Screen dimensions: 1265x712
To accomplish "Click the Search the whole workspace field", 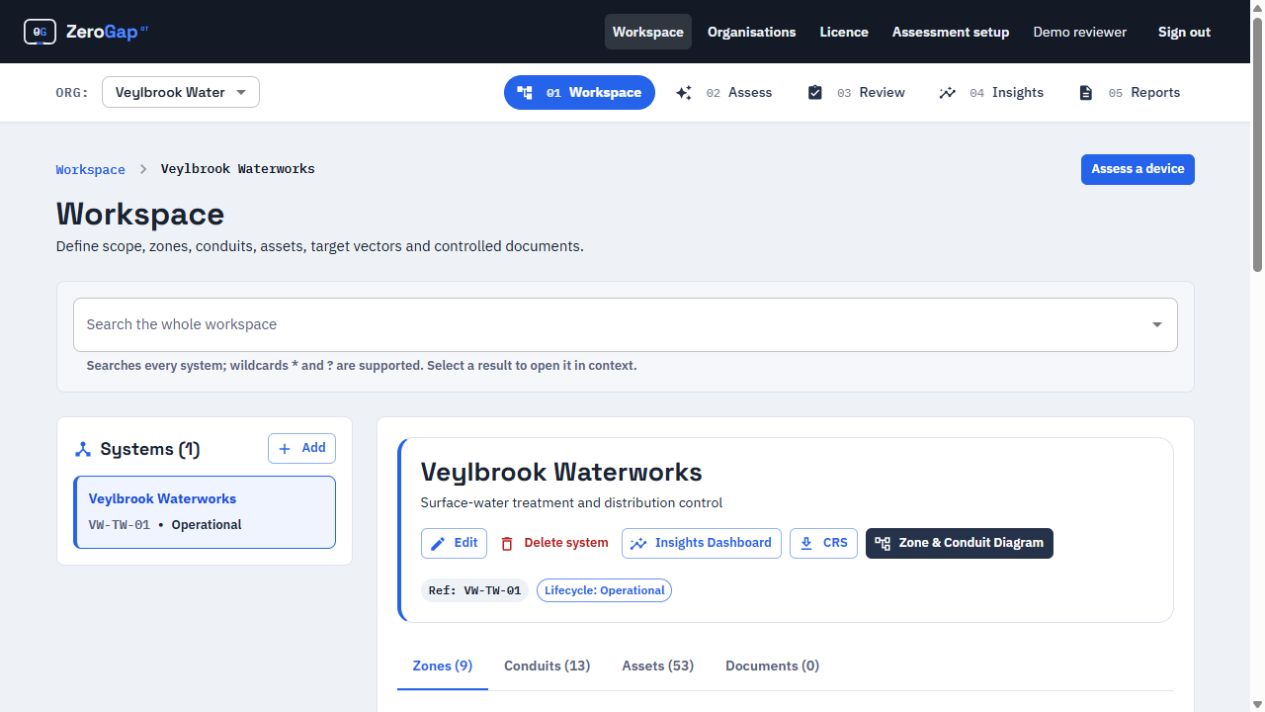I will pos(625,325).
